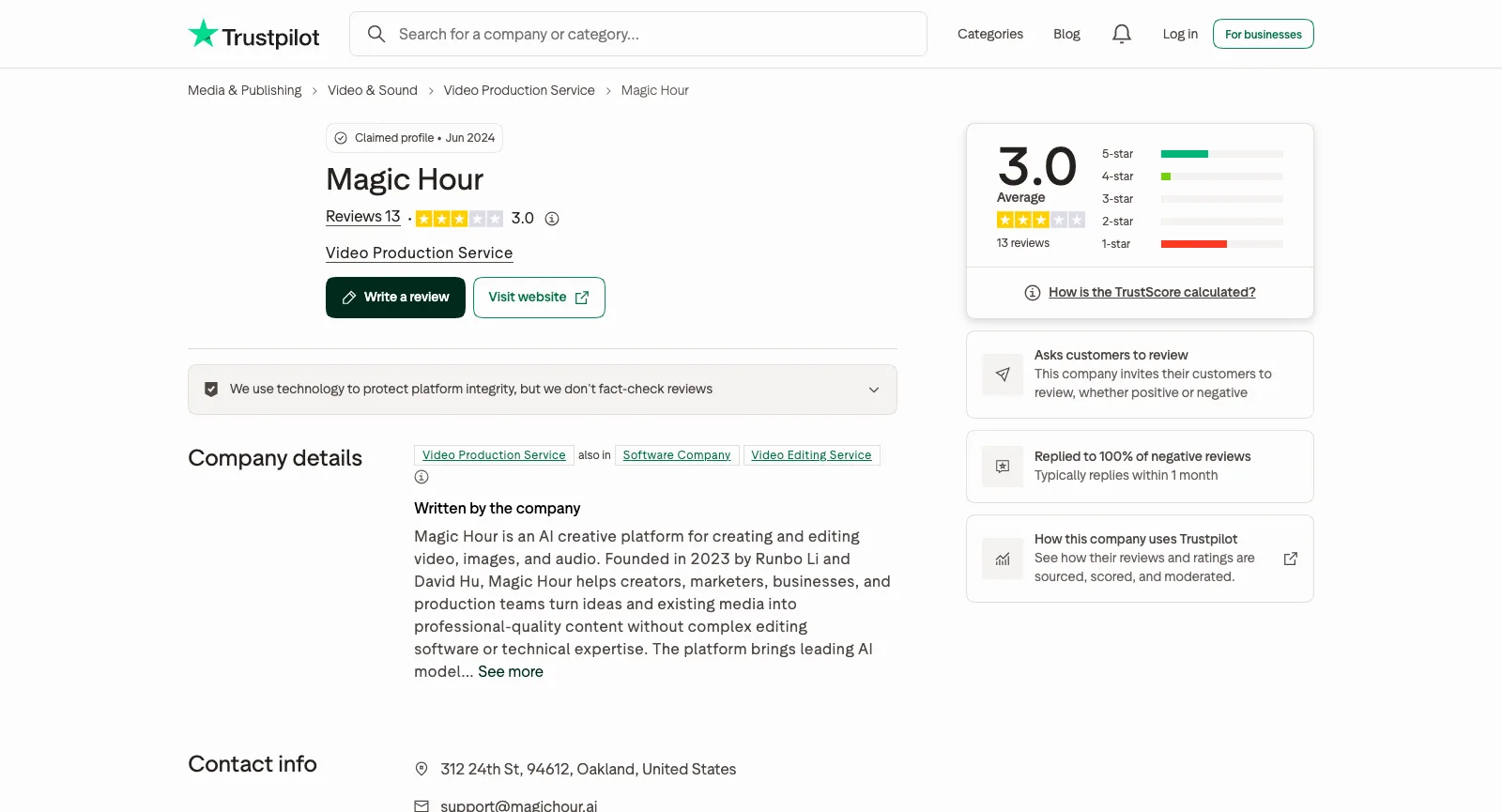1502x812 pixels.
Task: Open the Categories menu
Action: point(990,34)
